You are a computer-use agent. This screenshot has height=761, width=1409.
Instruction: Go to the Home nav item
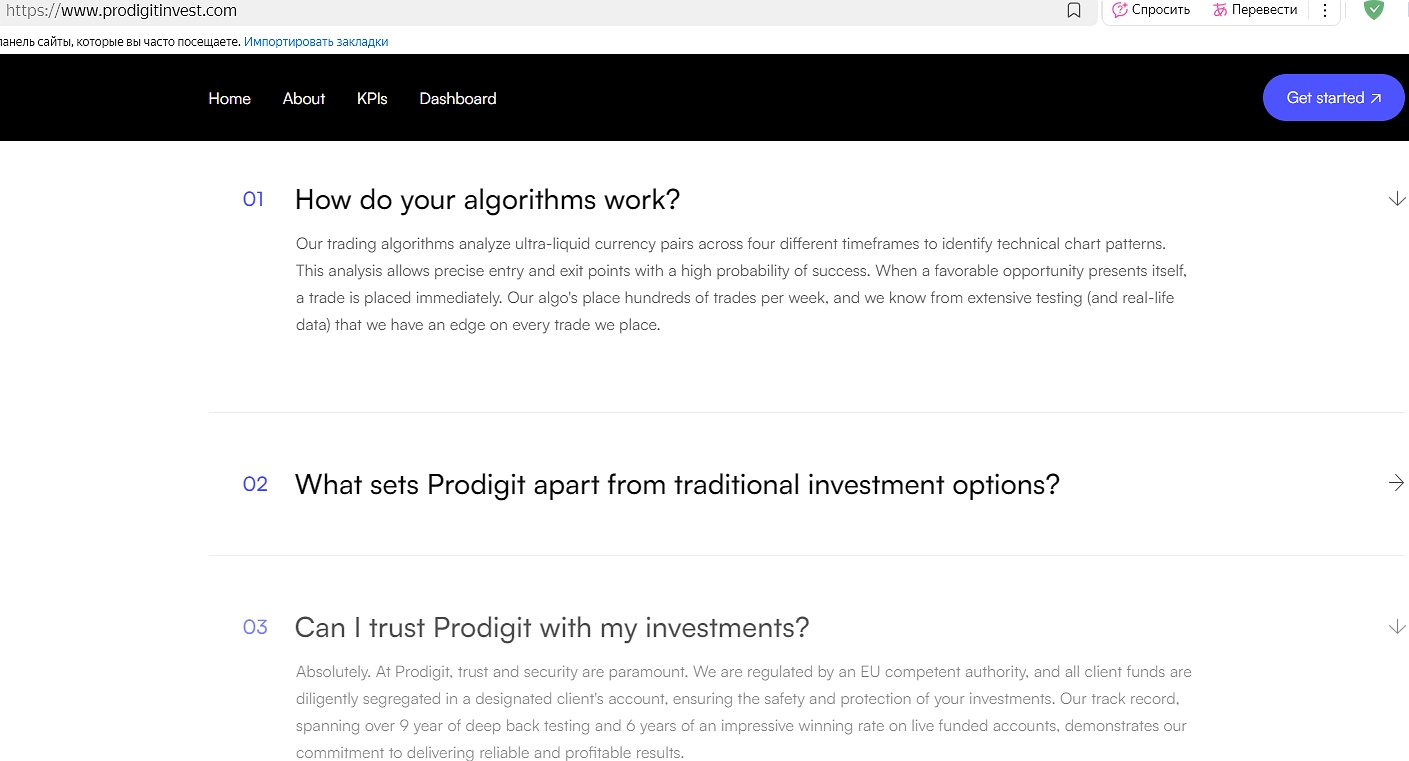tap(229, 98)
